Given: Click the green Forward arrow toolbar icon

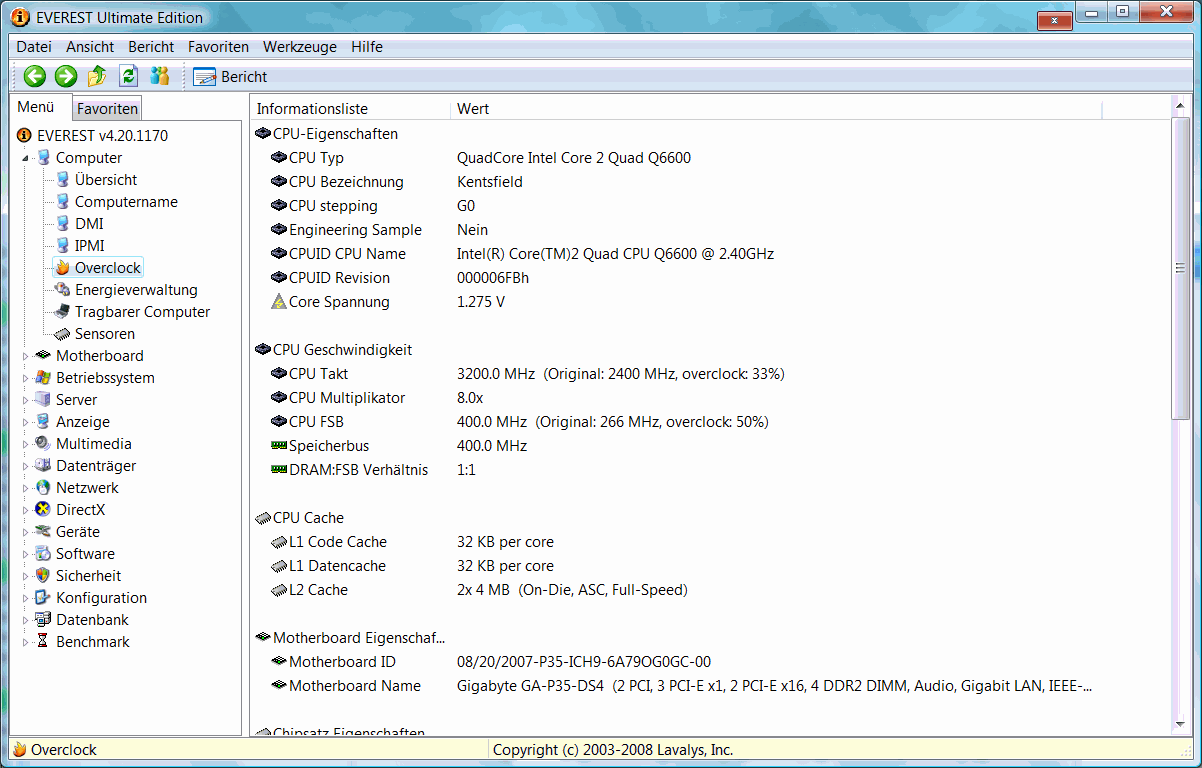Looking at the screenshot, I should point(66,76).
